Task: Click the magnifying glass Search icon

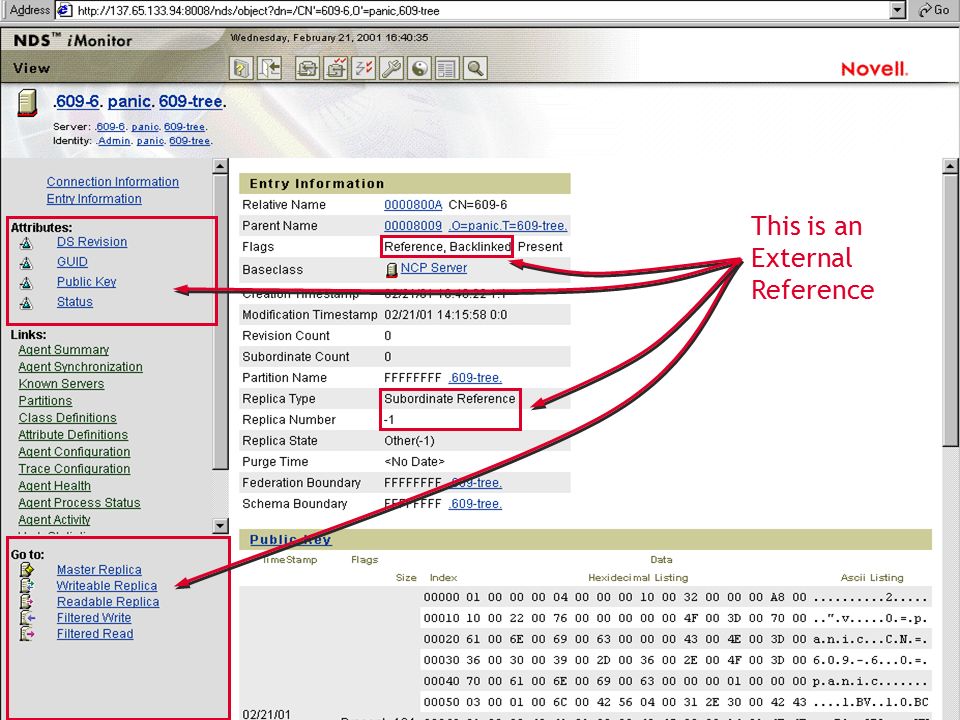Action: (475, 68)
